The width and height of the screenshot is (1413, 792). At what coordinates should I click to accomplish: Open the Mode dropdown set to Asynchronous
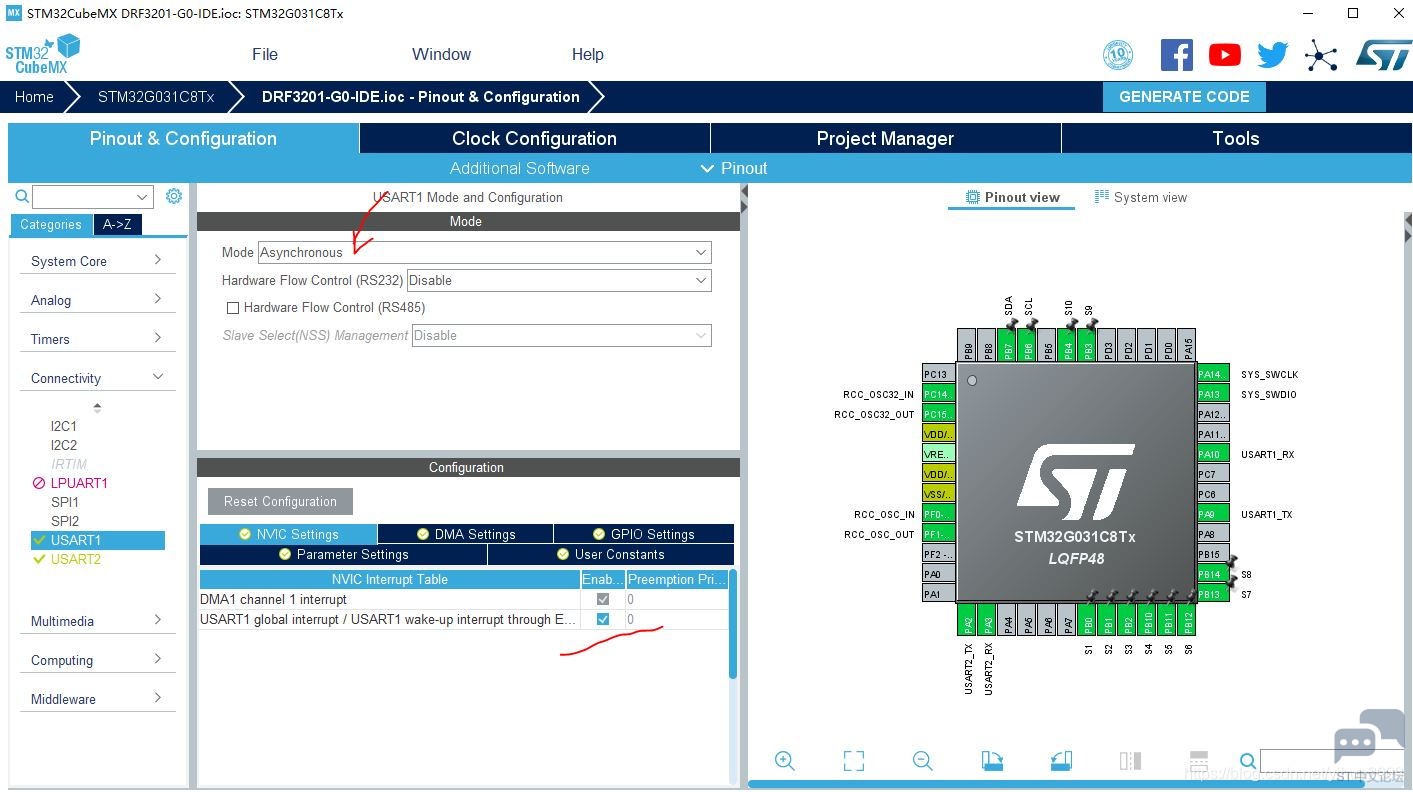[485, 252]
